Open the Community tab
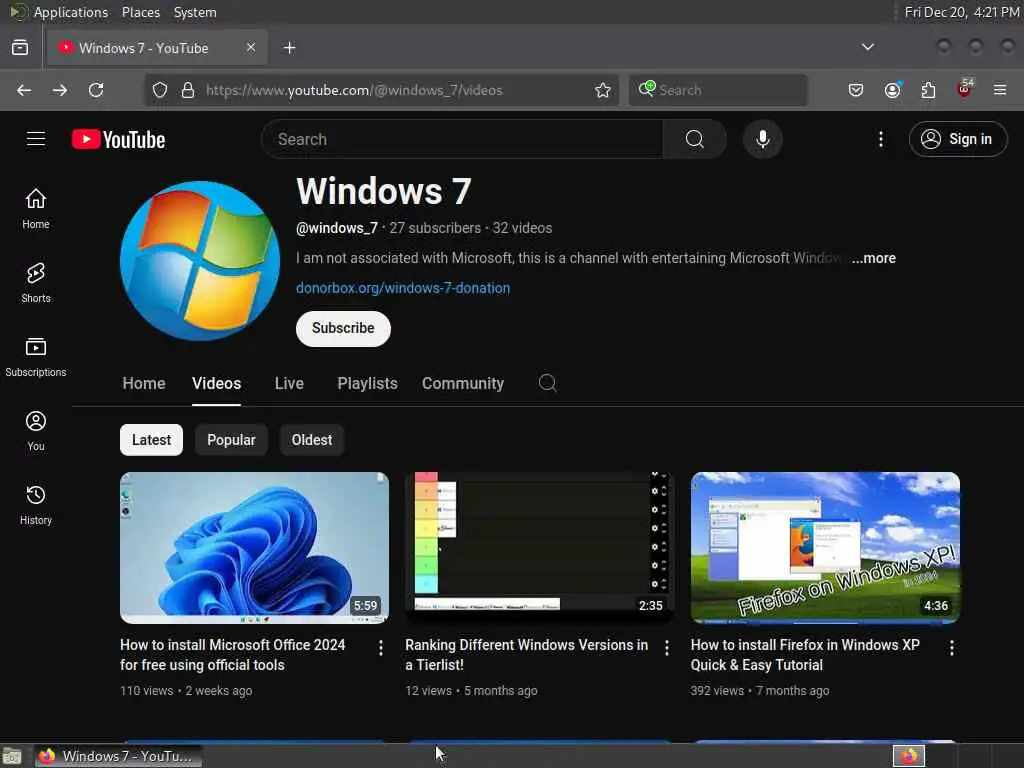The width and height of the screenshot is (1024, 768). click(x=462, y=383)
